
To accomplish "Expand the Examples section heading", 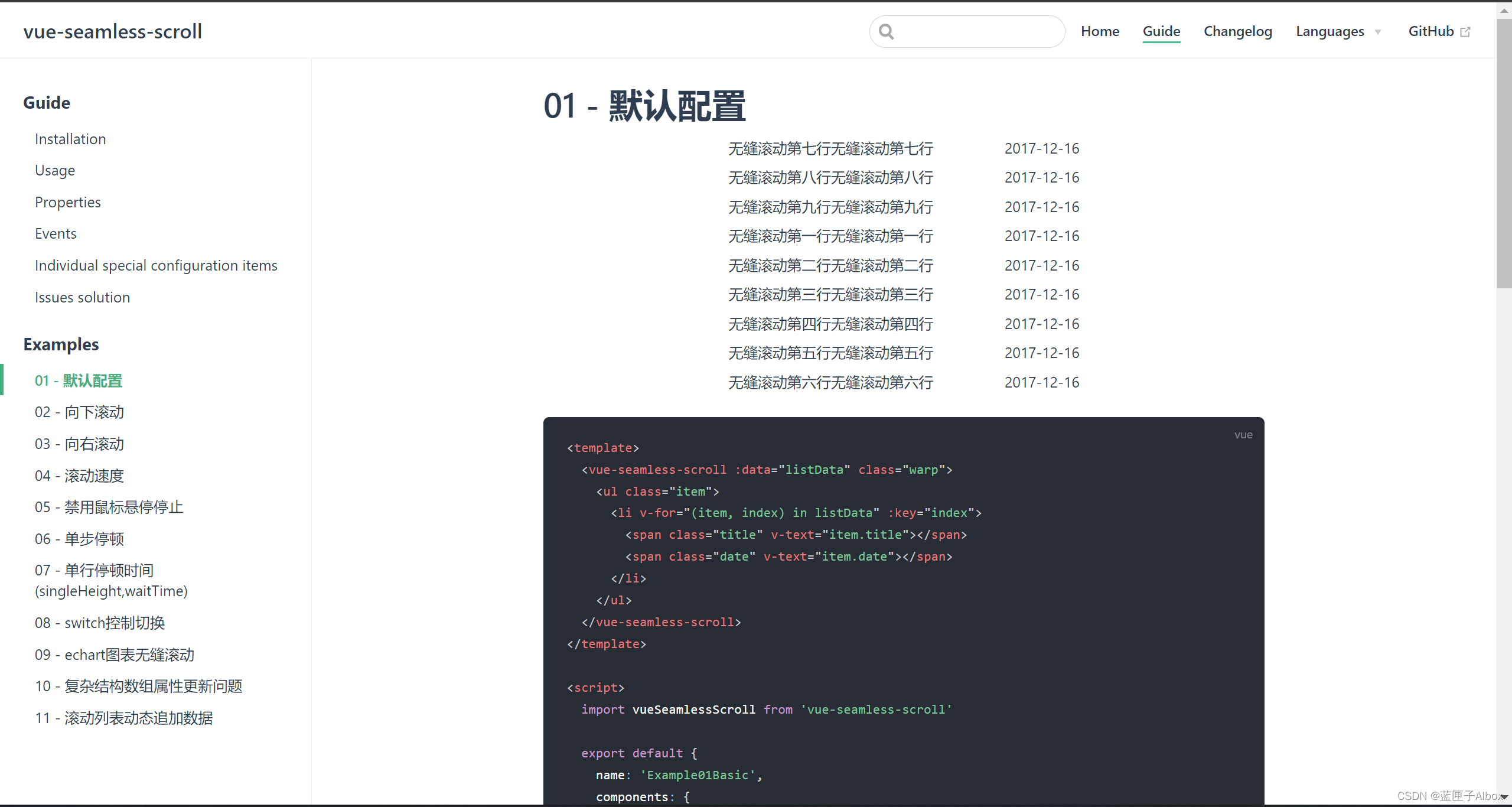I will click(61, 344).
